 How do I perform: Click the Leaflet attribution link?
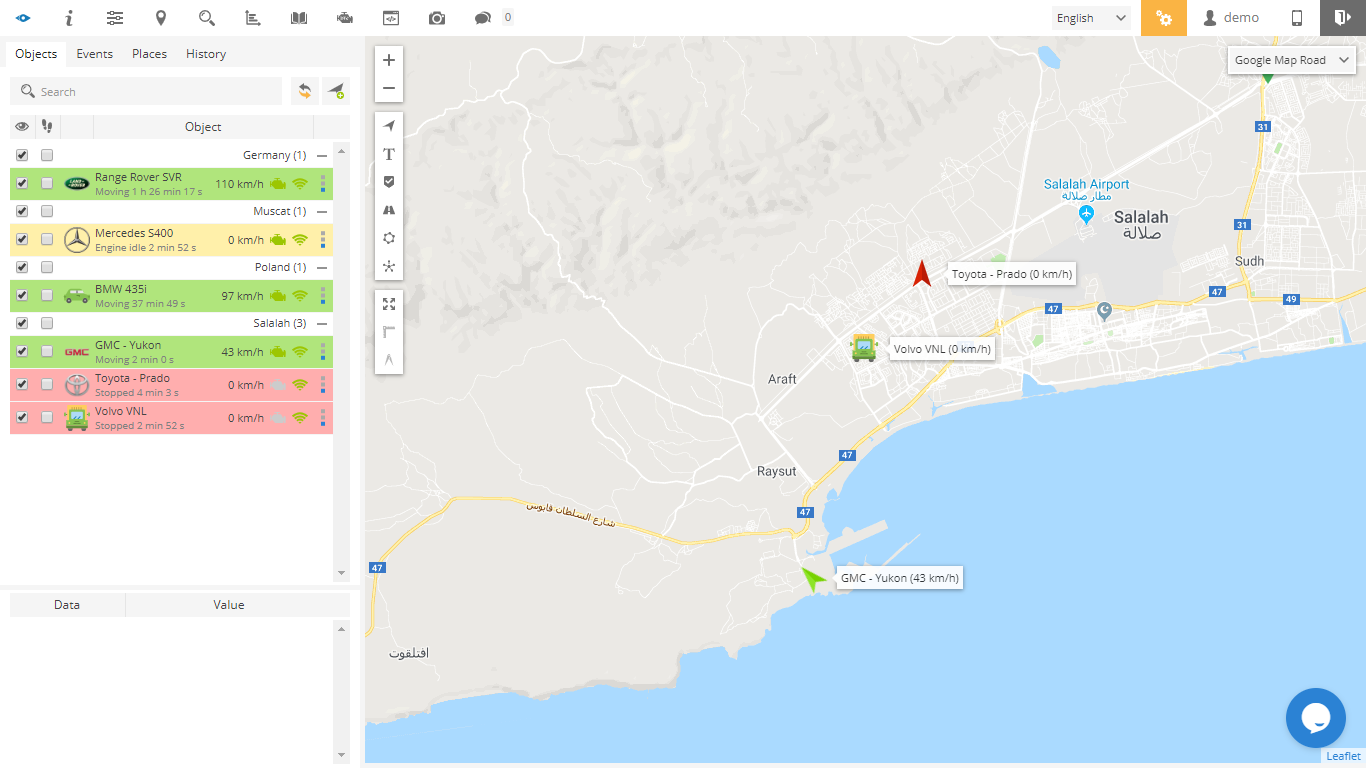point(1343,756)
